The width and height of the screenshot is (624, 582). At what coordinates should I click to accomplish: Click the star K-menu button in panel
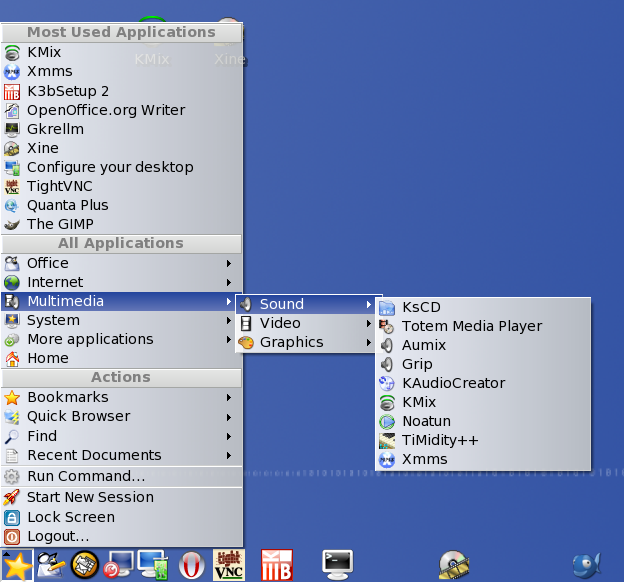(x=17, y=565)
